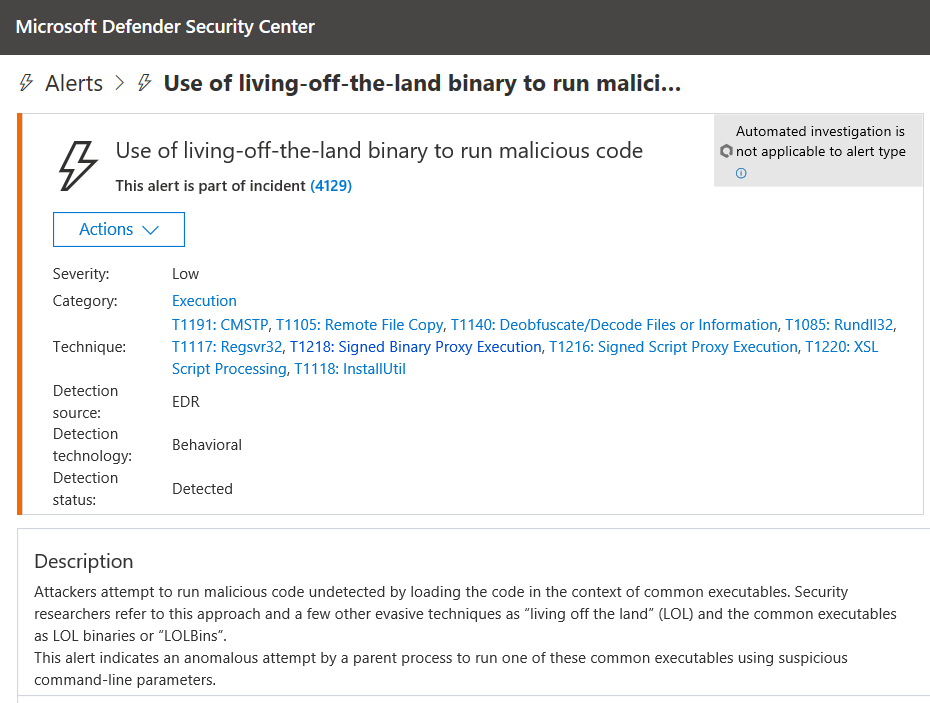930x703 pixels.
Task: Click the lightning bolt icon beside Alerts breadcrumb
Action: pos(26,83)
